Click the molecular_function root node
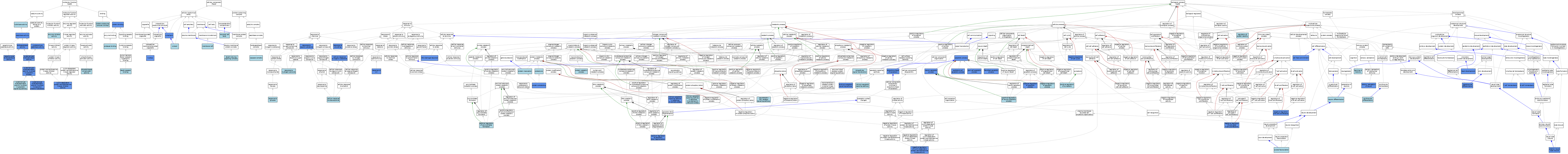The width and height of the screenshot is (1568, 154). coord(69,3)
